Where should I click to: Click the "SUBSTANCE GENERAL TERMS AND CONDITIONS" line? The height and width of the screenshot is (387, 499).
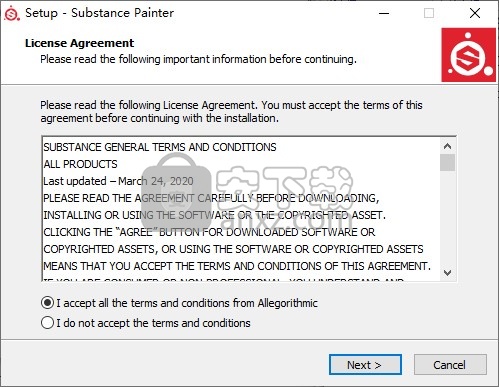click(x=160, y=147)
